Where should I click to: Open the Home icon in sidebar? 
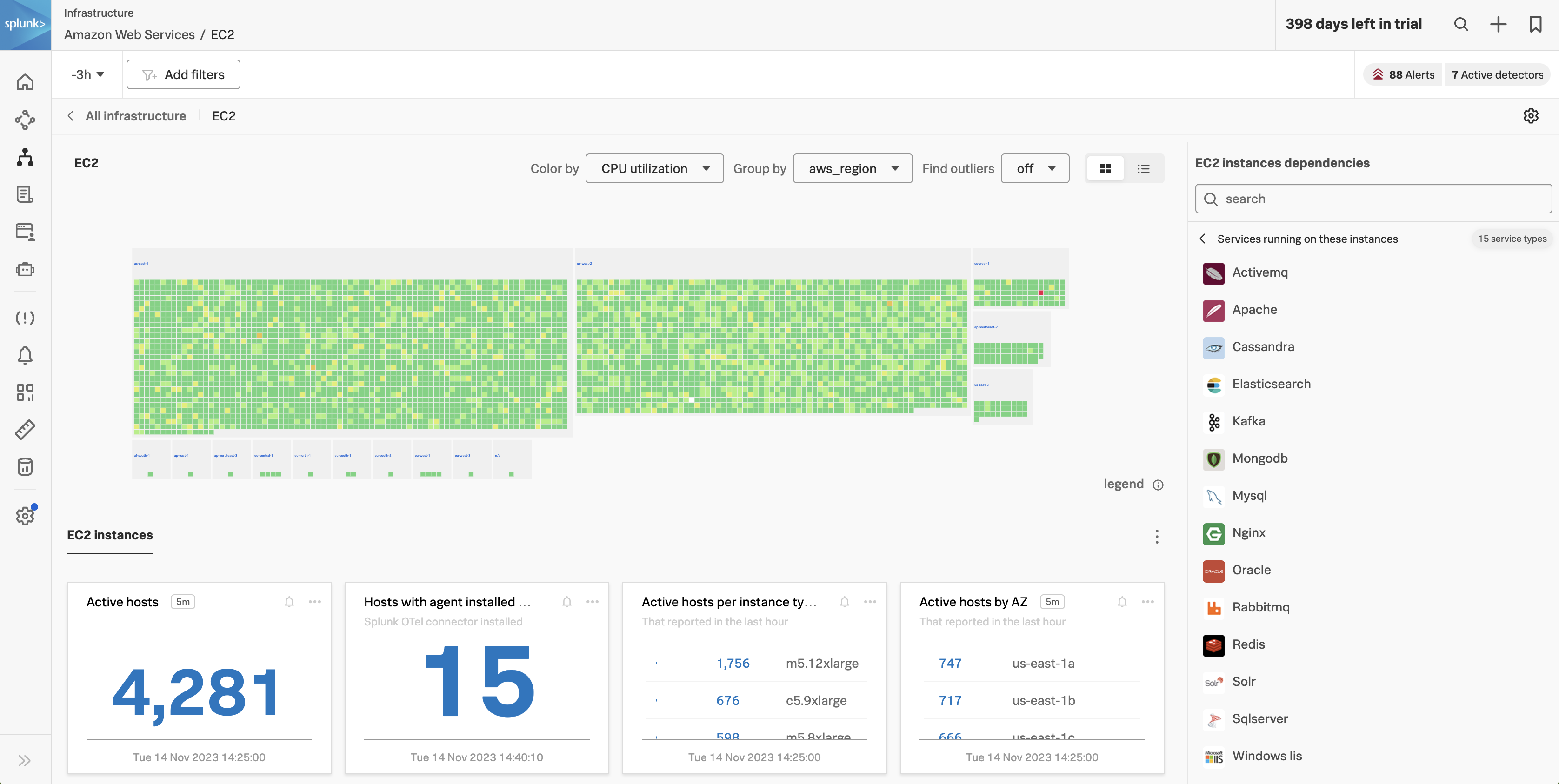point(25,82)
